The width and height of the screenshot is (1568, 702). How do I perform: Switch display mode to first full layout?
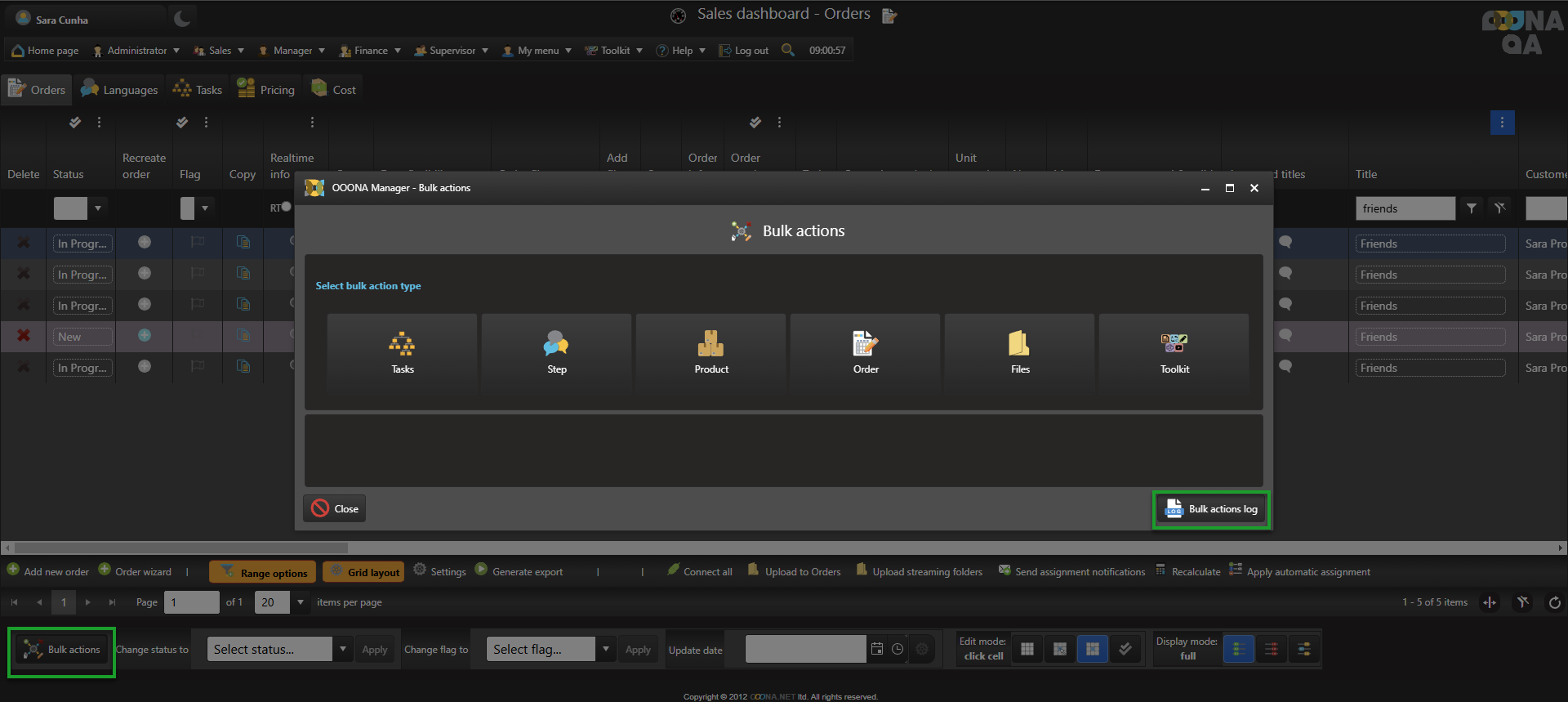click(1238, 650)
